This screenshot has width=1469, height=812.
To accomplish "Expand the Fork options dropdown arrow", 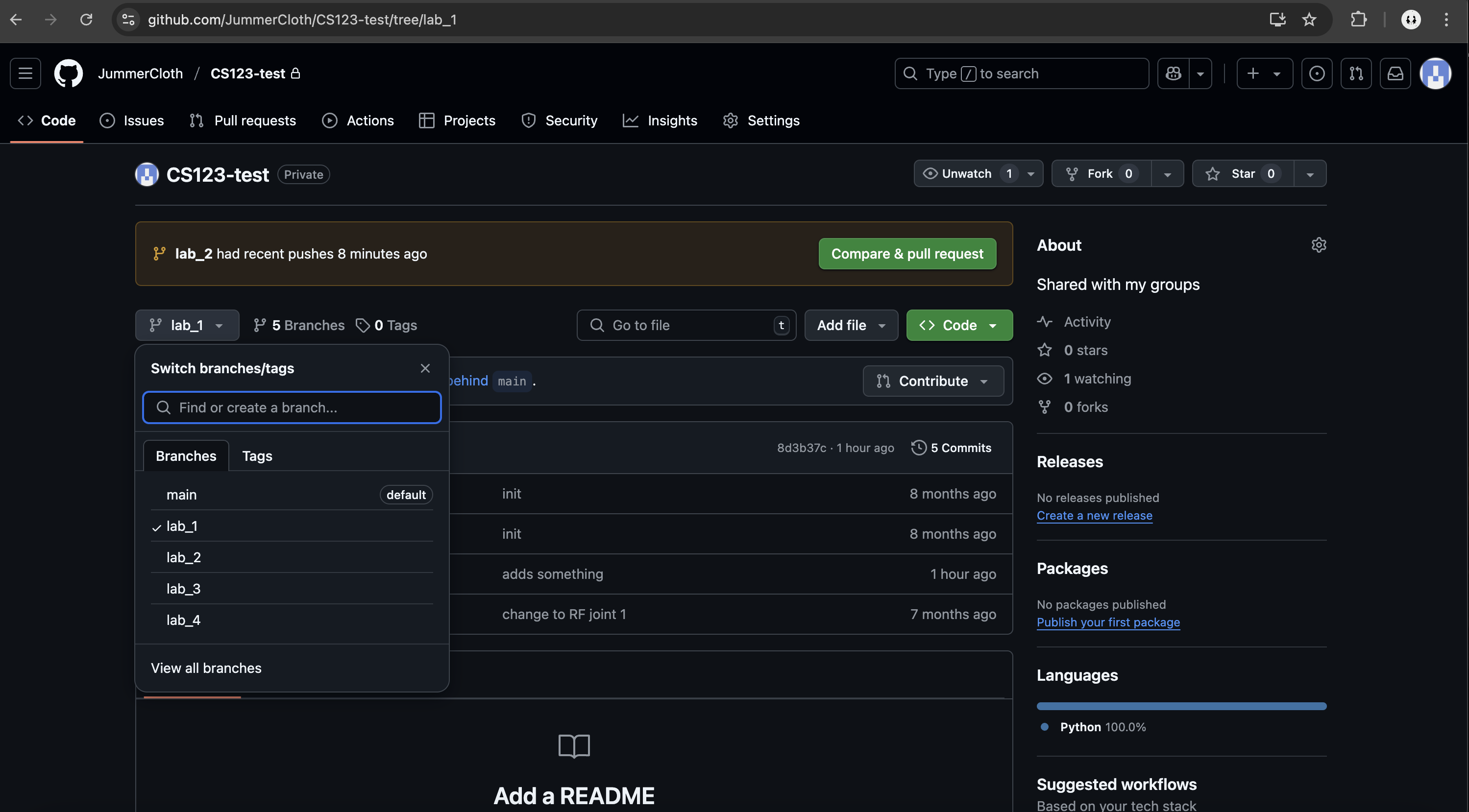I will pos(1167,174).
